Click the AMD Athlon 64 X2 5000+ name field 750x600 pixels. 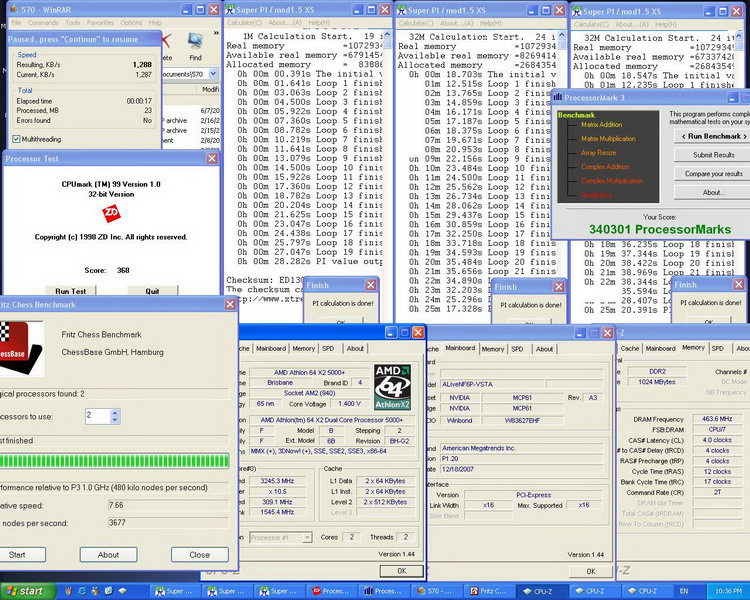(309, 372)
